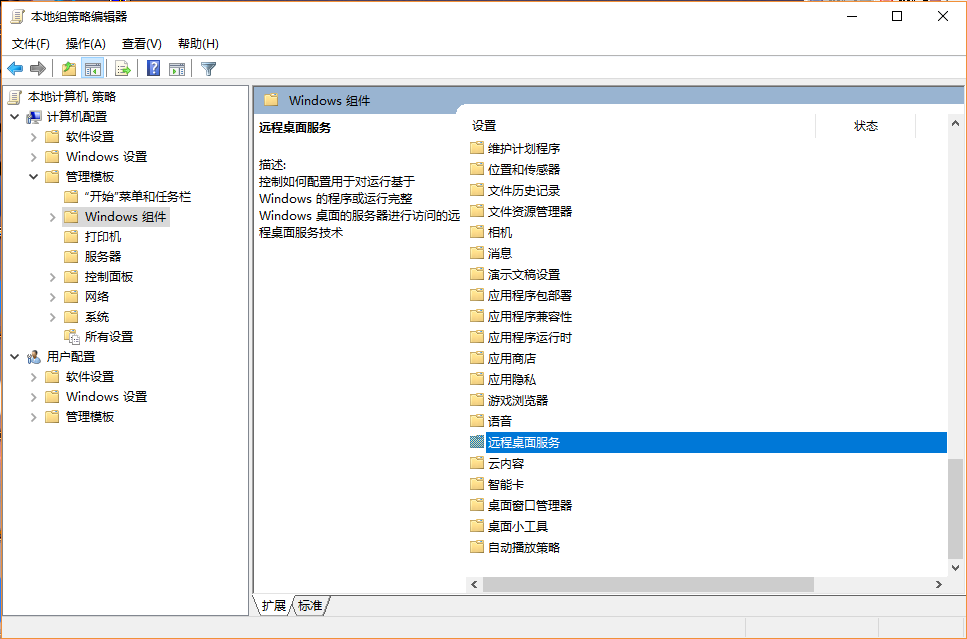The image size is (967, 639).
Task: Select the 所有设置 tree item label
Action: coord(109,337)
